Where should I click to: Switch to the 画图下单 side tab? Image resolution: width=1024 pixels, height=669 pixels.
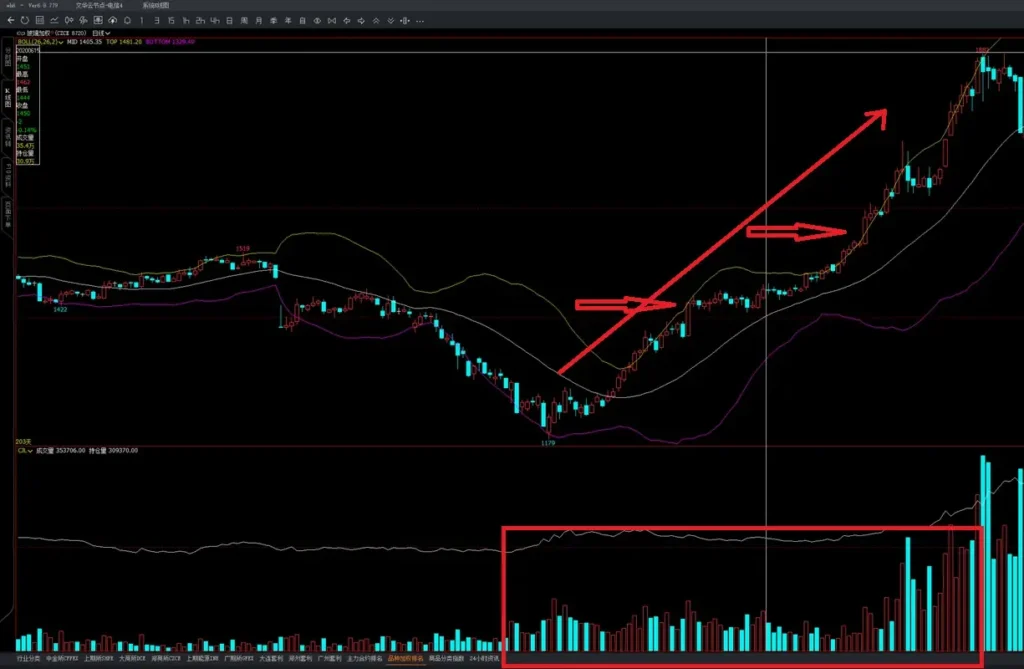(8, 214)
